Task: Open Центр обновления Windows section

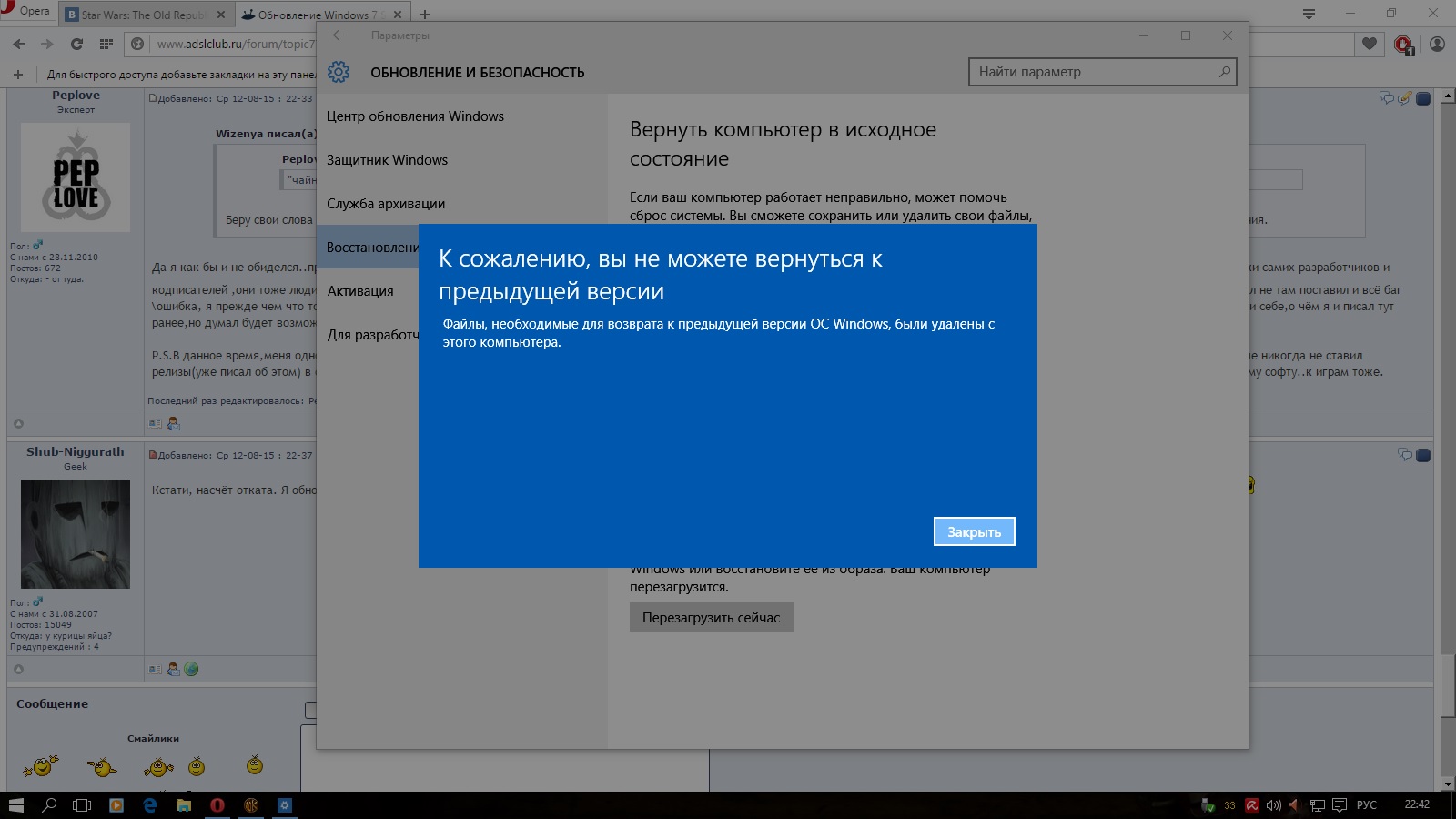Action: (415, 116)
